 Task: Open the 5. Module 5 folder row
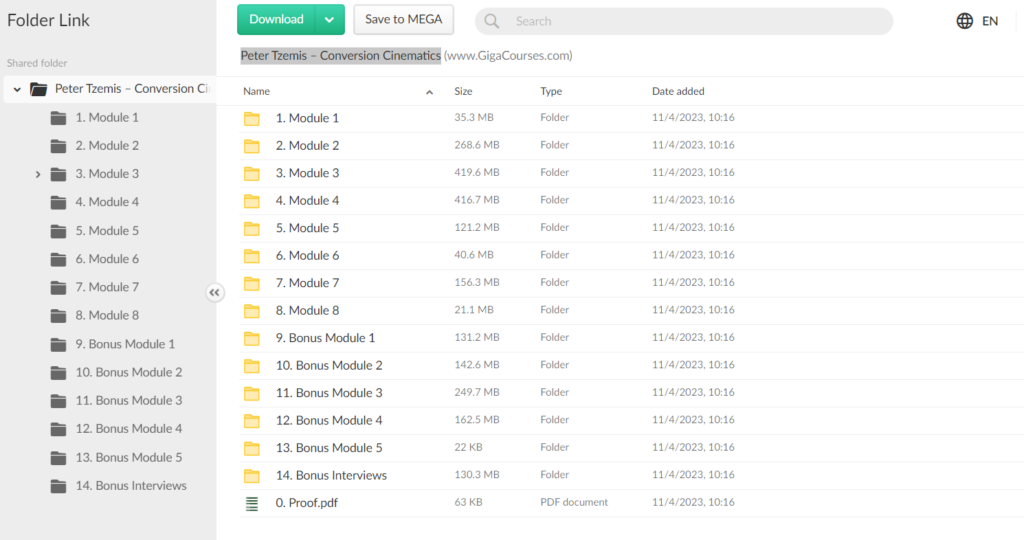pyautogui.click(x=307, y=228)
